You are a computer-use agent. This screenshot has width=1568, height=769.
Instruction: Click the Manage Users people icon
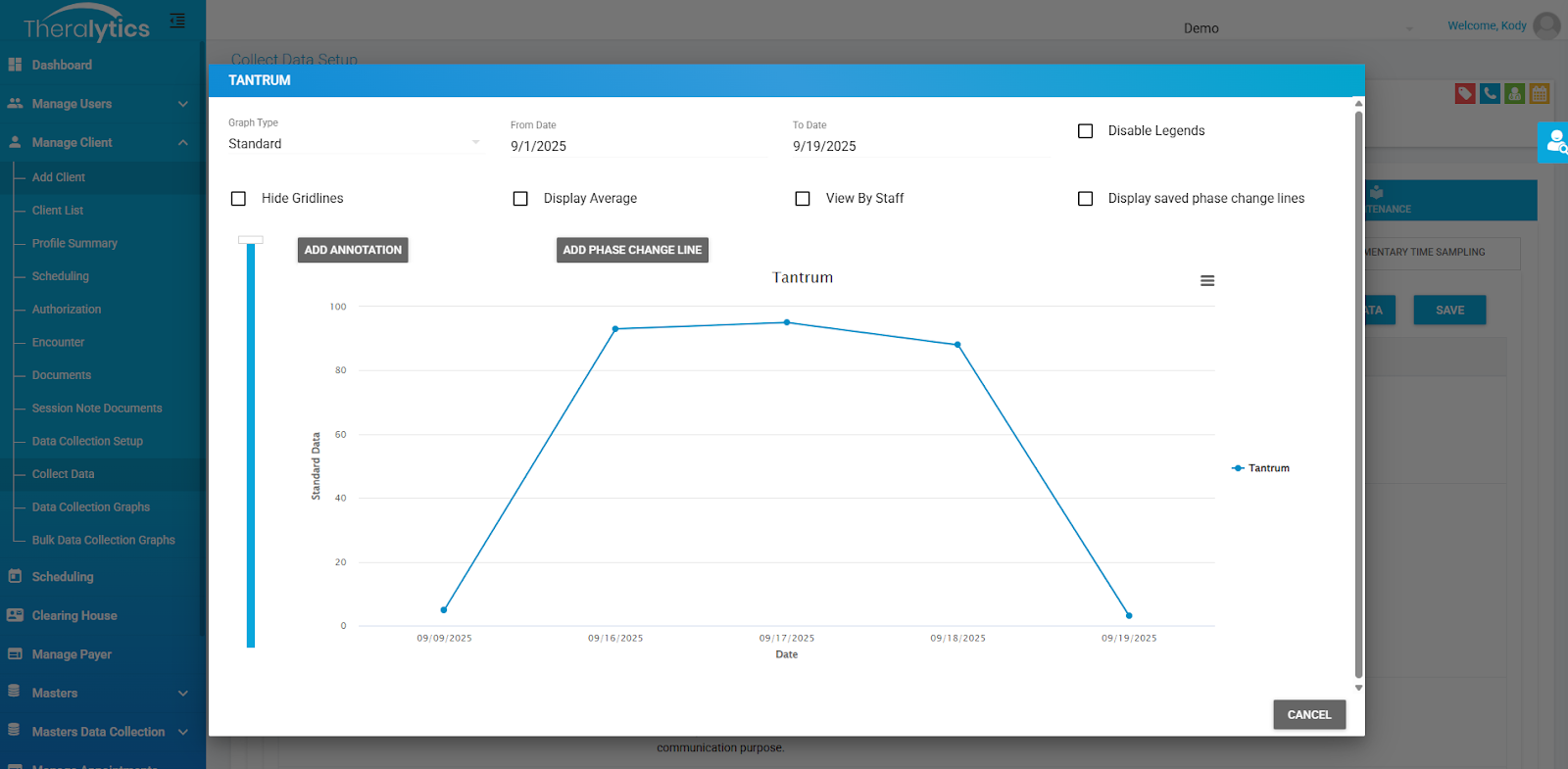click(x=15, y=103)
